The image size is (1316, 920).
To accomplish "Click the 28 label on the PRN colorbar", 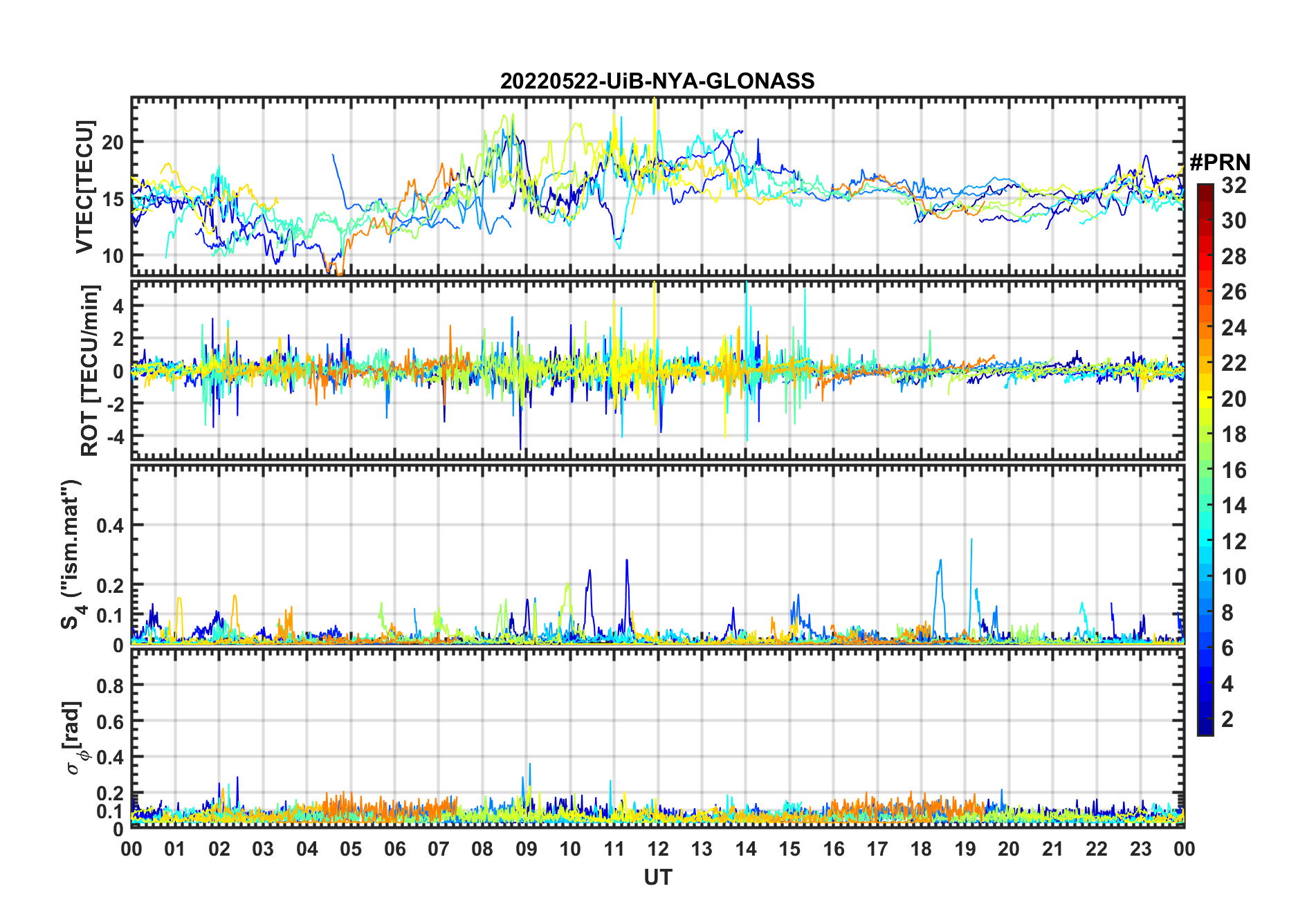I will point(1234,257).
